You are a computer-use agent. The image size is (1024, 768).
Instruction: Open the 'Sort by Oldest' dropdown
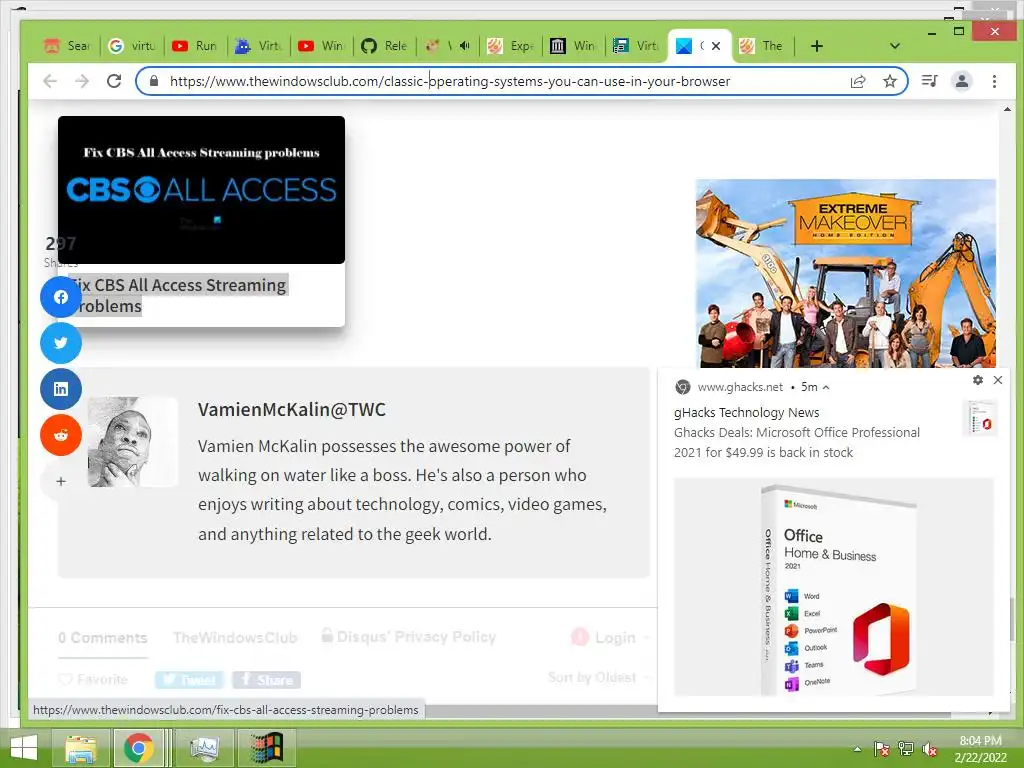(x=598, y=678)
